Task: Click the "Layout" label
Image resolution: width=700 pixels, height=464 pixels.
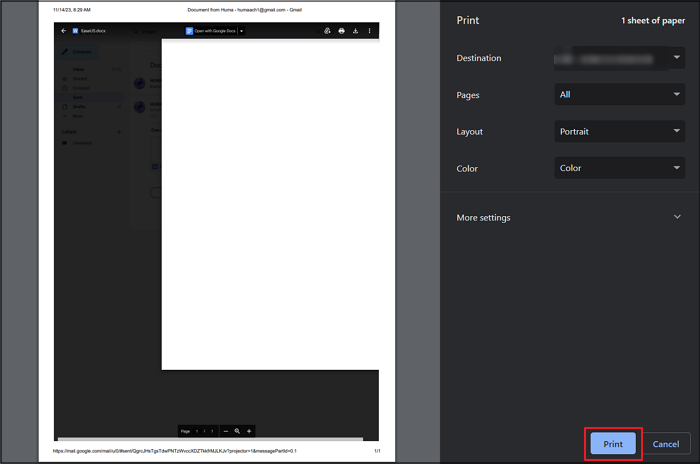Action: 469,132
